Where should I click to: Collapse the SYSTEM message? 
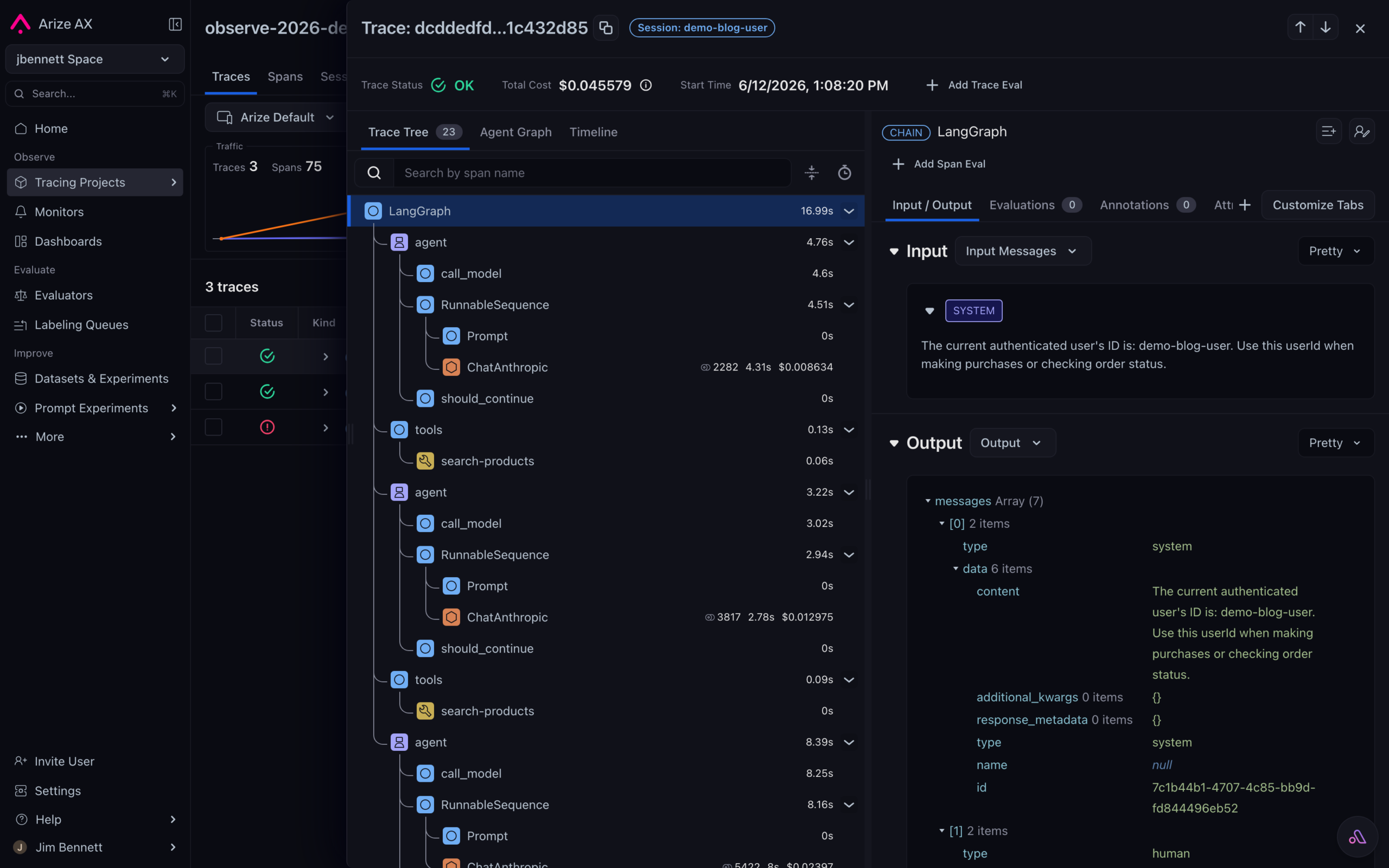pyautogui.click(x=929, y=310)
